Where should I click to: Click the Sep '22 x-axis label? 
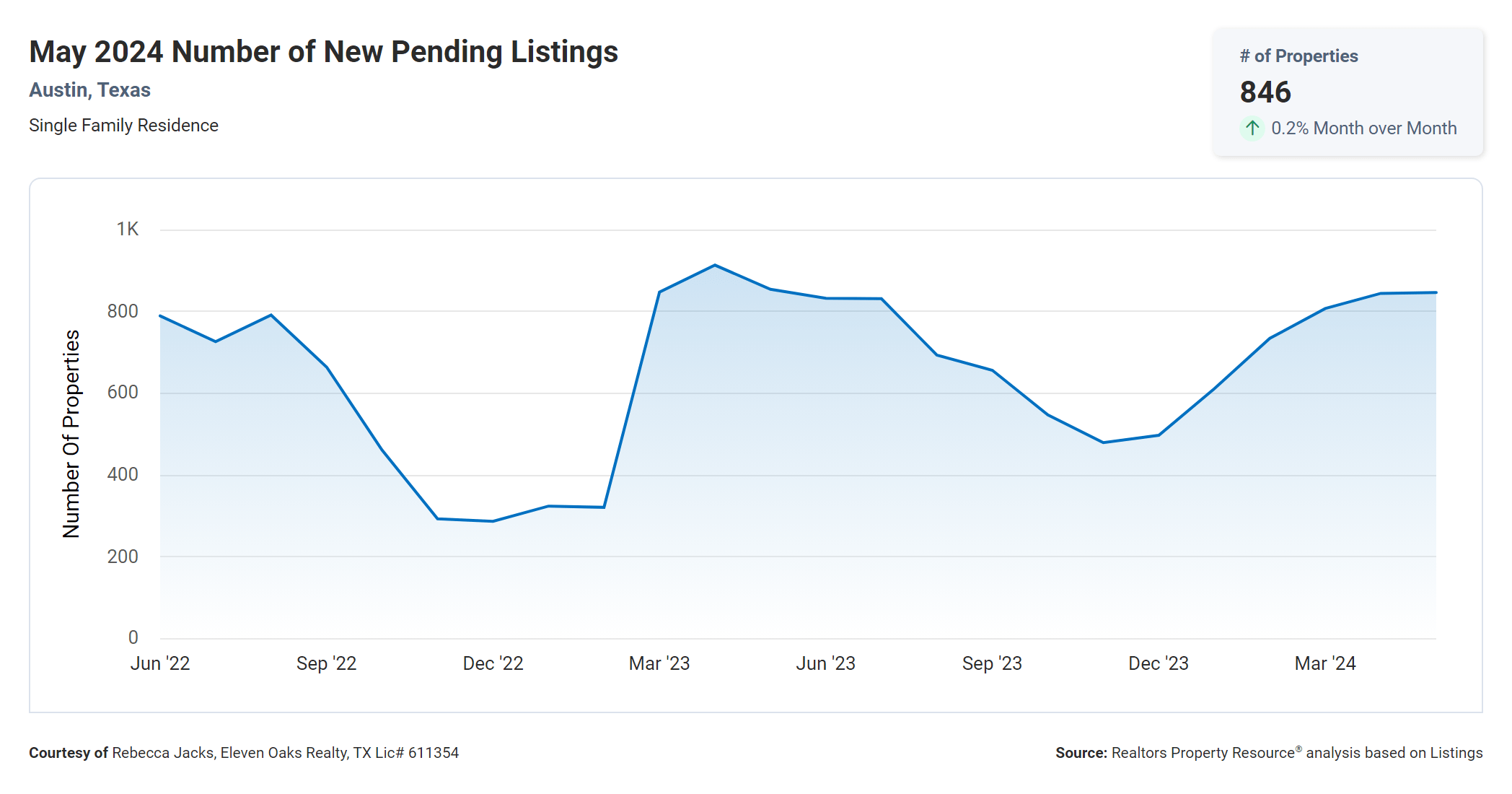(326, 663)
